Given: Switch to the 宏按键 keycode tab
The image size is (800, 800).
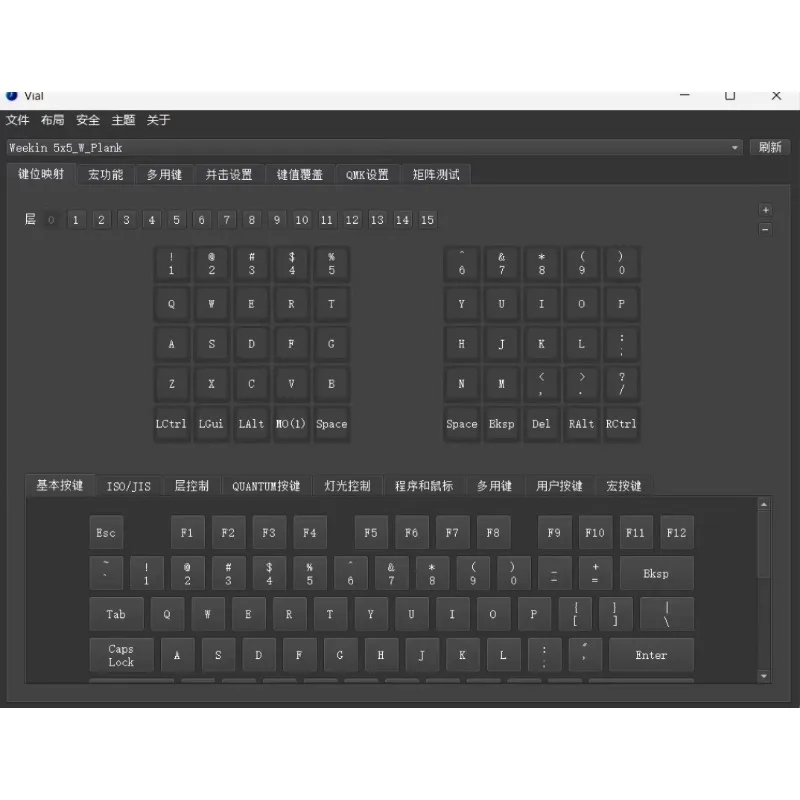Looking at the screenshot, I should [x=623, y=486].
